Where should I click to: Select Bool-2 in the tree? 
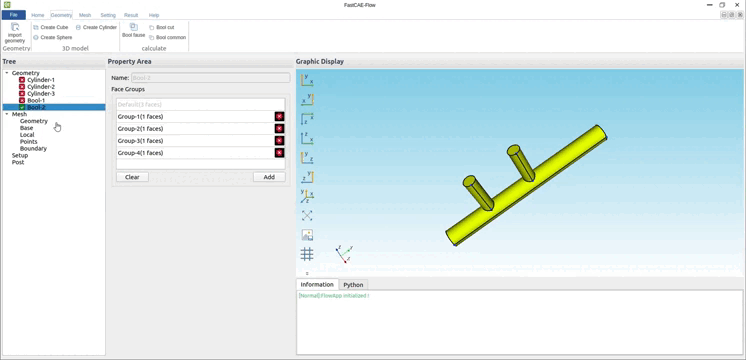[36, 107]
